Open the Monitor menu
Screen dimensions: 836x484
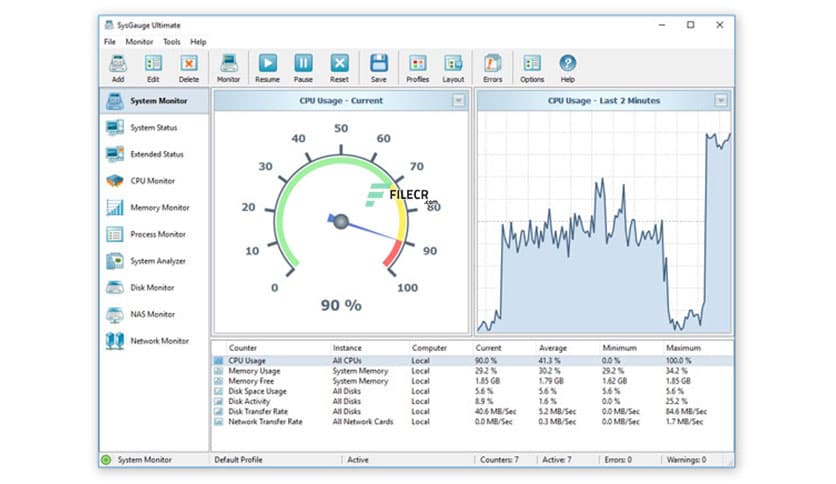pyautogui.click(x=139, y=42)
